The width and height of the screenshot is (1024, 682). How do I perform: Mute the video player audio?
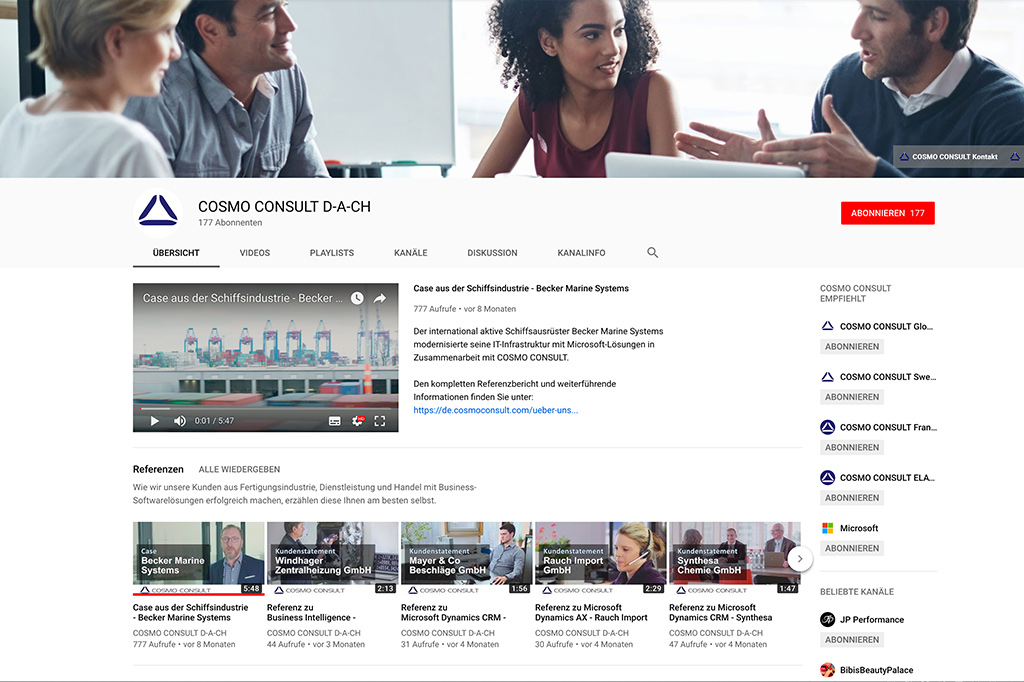(180, 421)
